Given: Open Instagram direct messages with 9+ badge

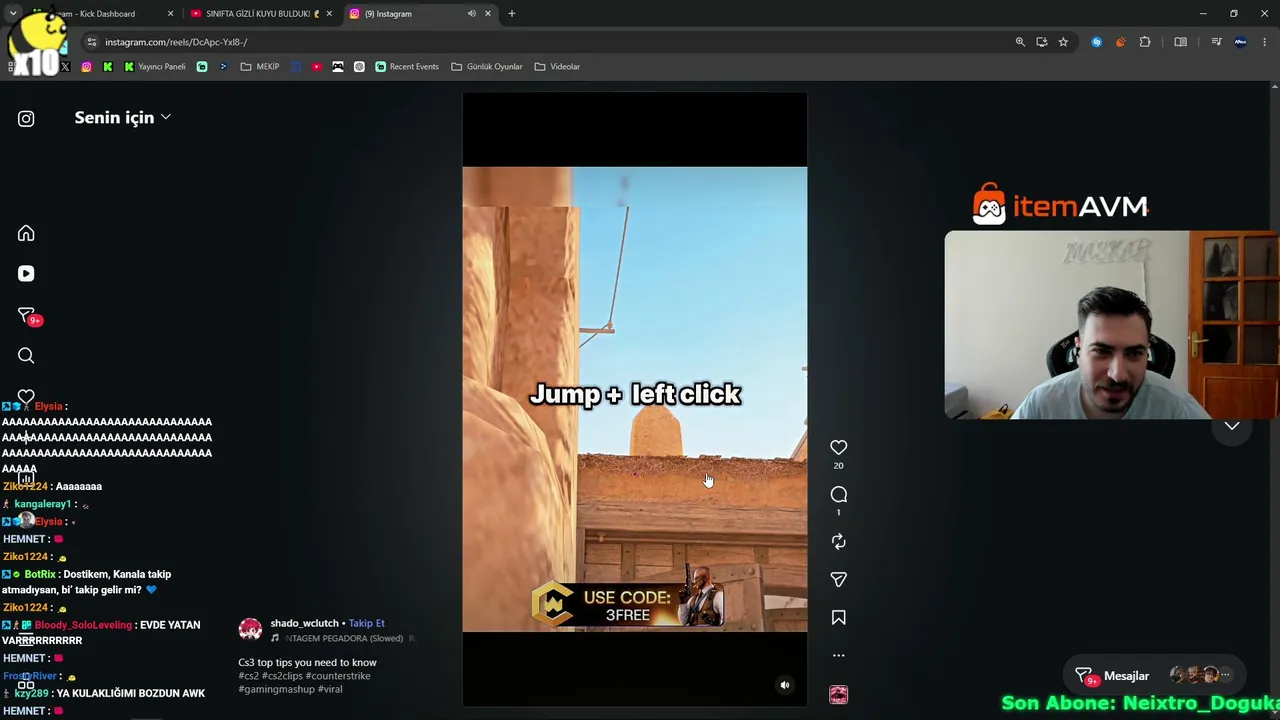Looking at the screenshot, I should 28,316.
